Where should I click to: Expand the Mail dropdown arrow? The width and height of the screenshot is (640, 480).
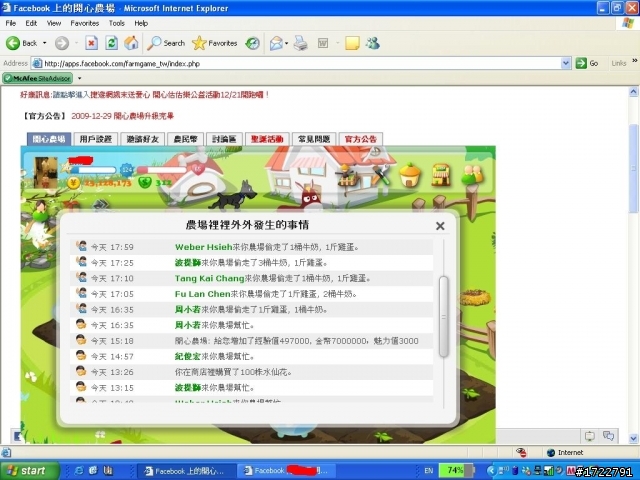point(287,43)
